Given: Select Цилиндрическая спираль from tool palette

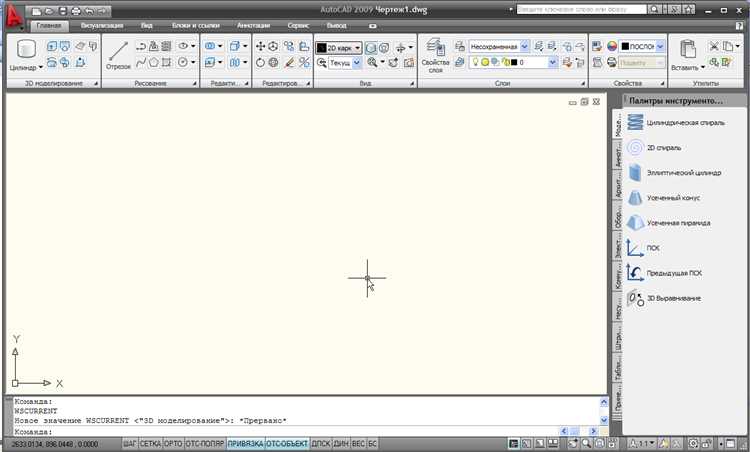Looking at the screenshot, I should pyautogui.click(x=676, y=122).
